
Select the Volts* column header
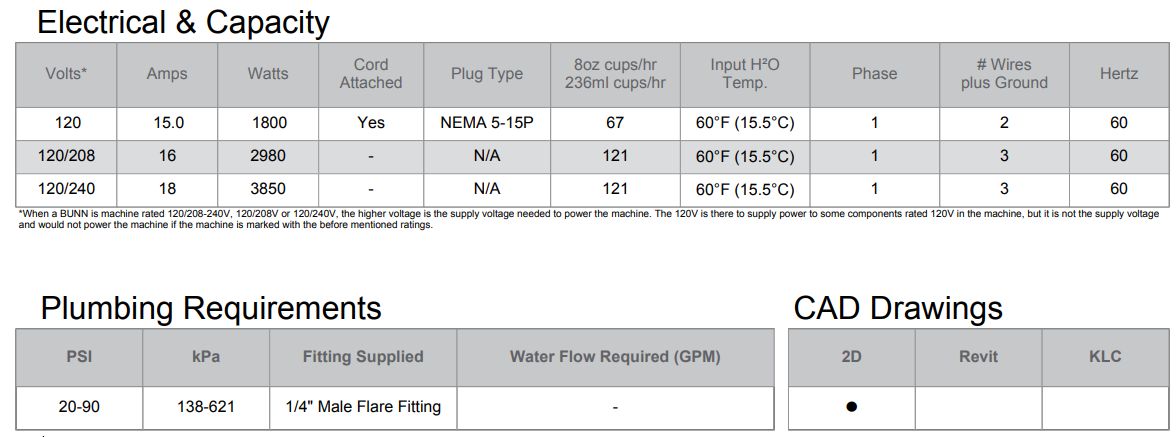point(66,74)
